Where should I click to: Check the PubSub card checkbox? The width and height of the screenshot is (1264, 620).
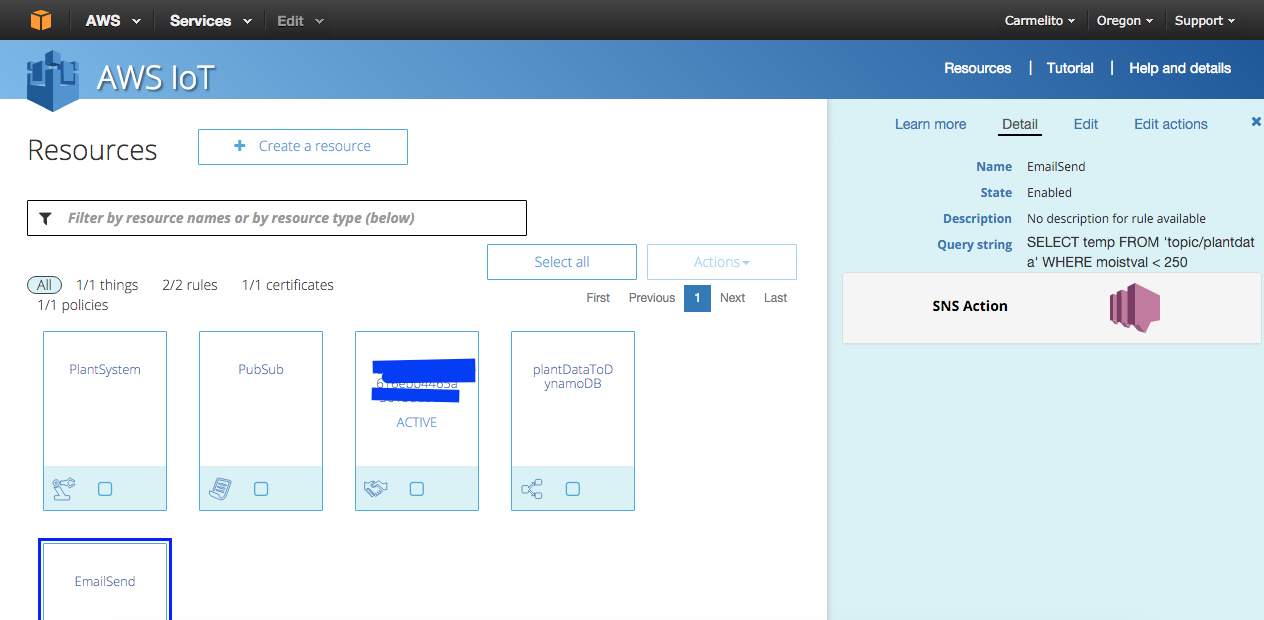261,489
